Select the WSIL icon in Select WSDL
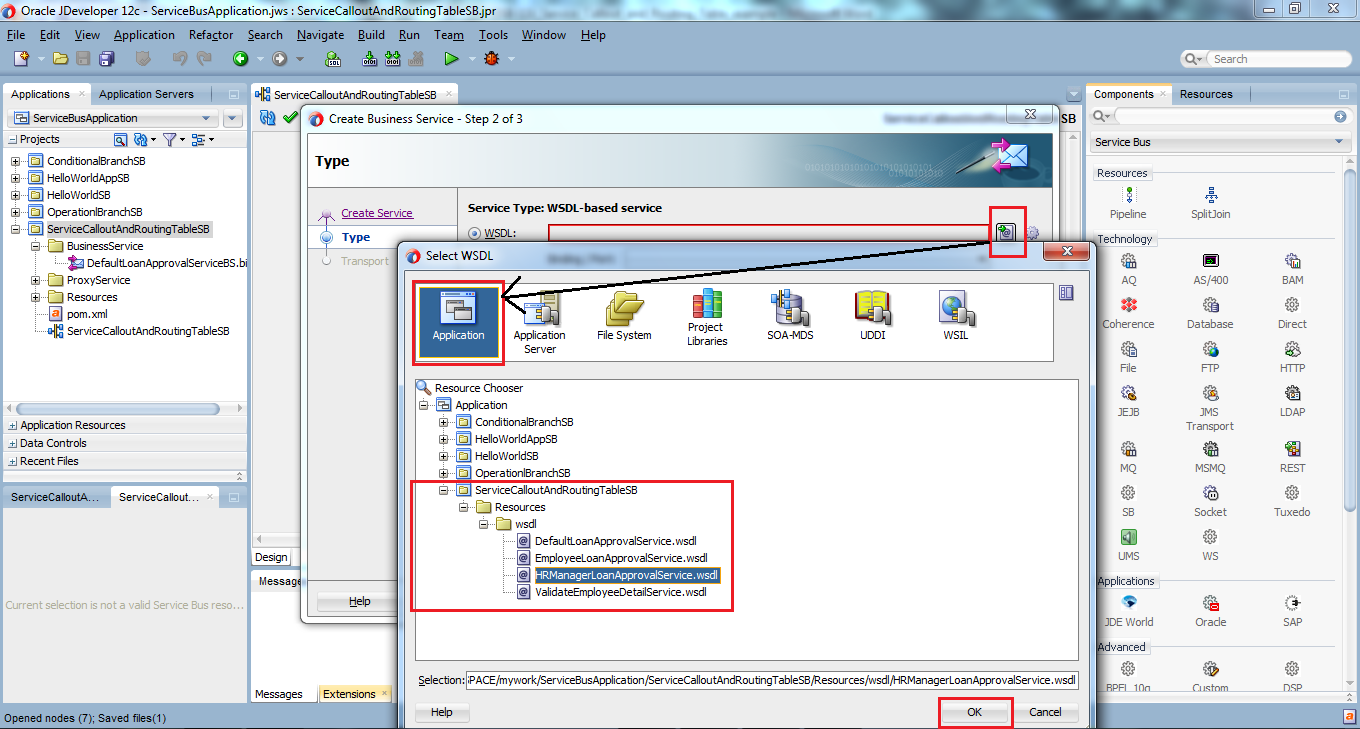The height and width of the screenshot is (729, 1360). coord(954,315)
